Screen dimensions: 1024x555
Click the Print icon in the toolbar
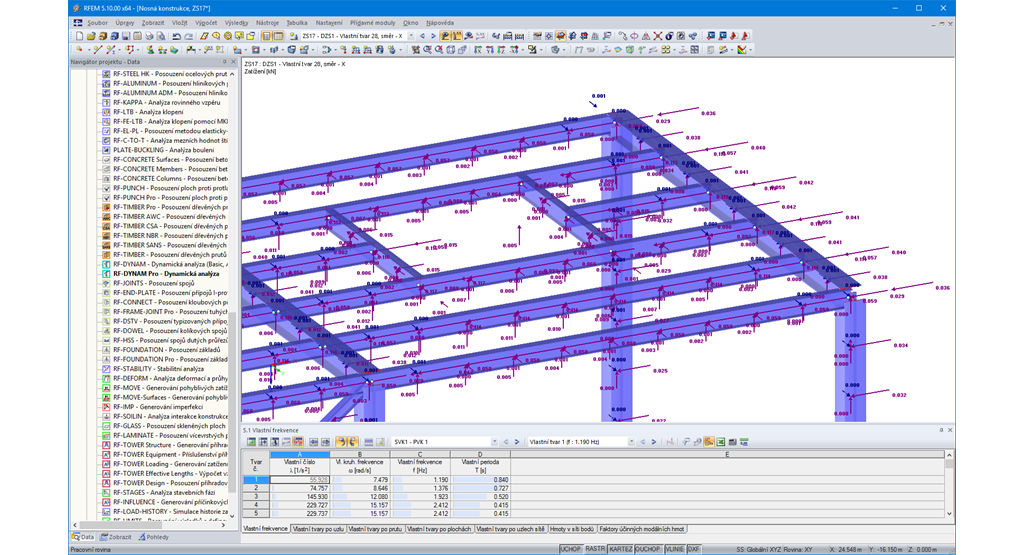click(150, 36)
